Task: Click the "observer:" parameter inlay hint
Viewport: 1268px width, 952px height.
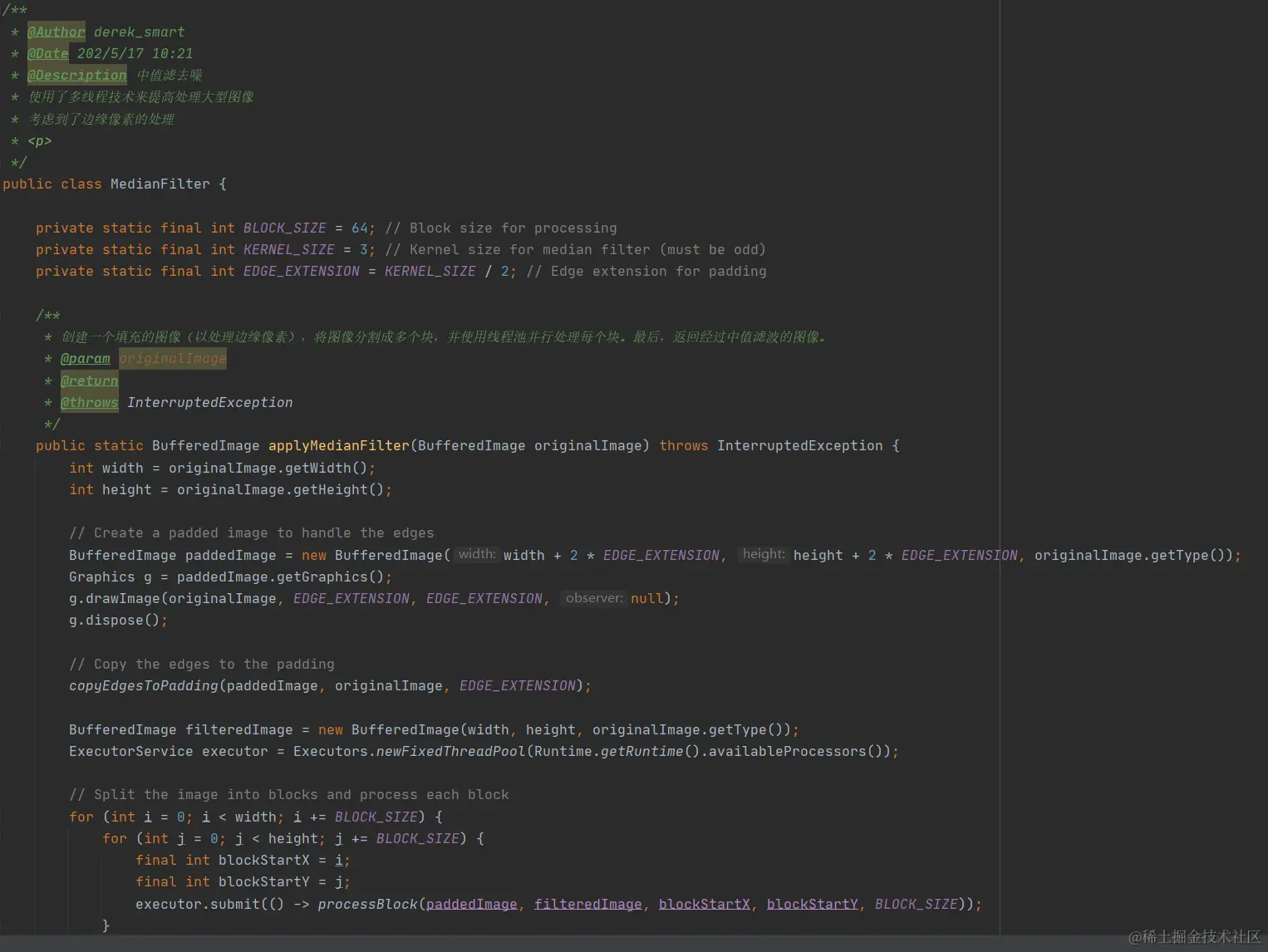Action: tap(594, 598)
